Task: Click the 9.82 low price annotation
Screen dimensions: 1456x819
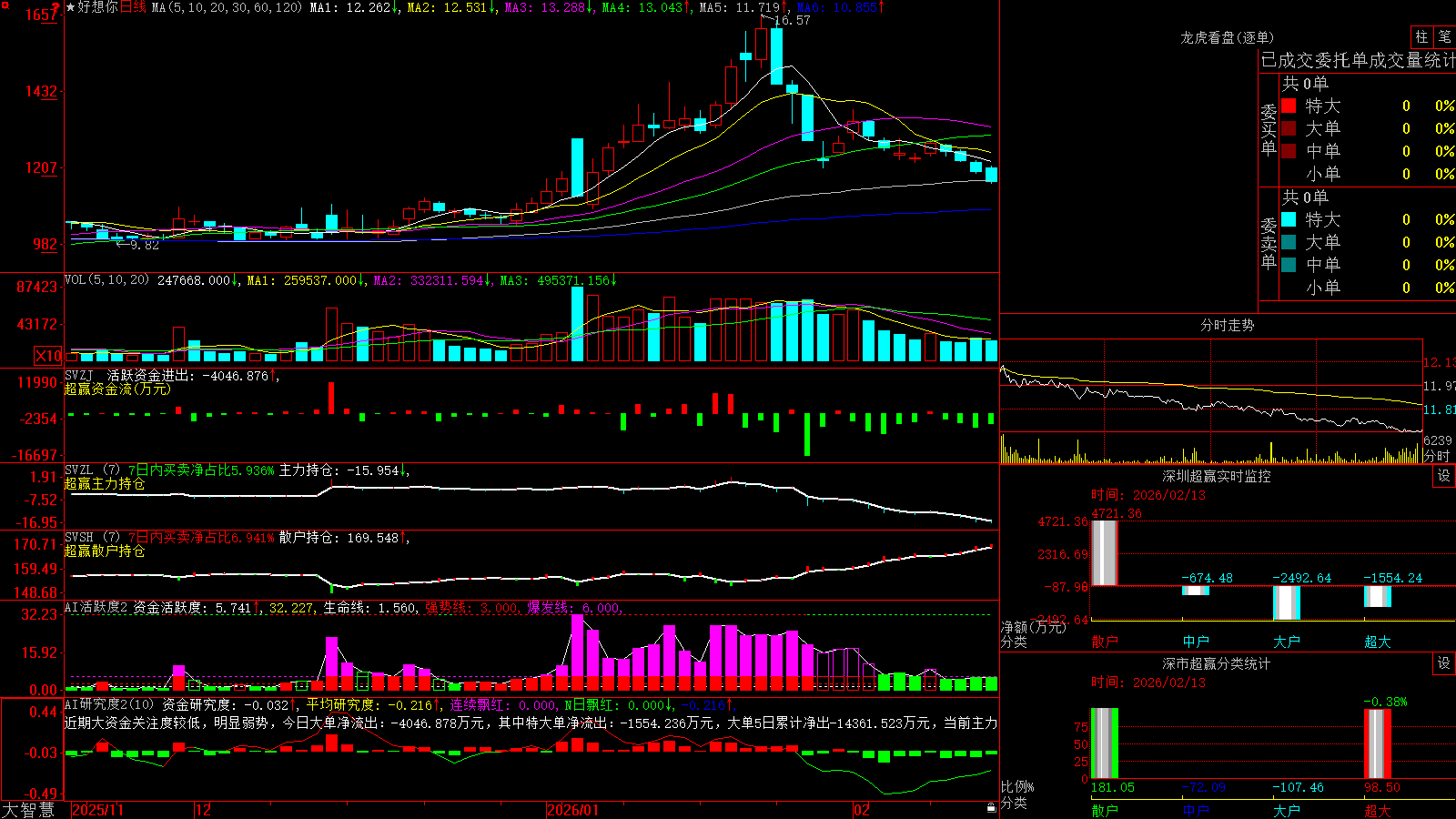Action: 145,245
